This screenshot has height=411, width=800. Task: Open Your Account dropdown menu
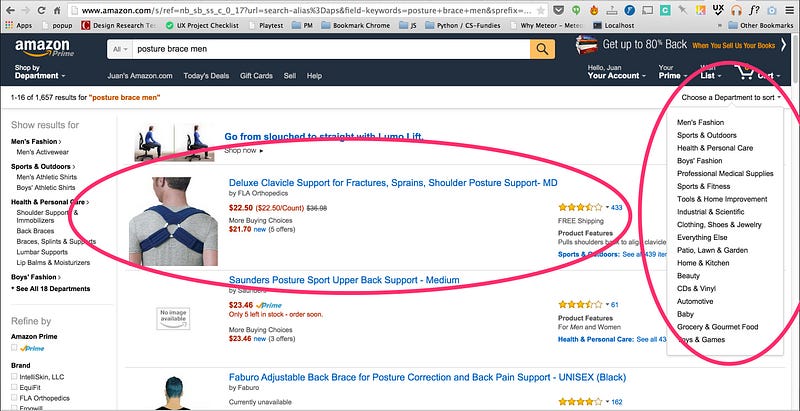tap(616, 72)
